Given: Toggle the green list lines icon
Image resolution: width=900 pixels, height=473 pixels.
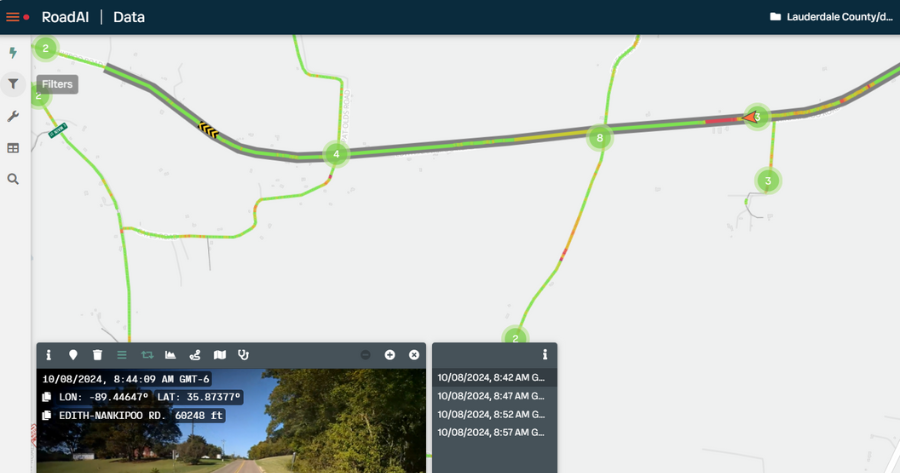Looking at the screenshot, I should pos(122,355).
